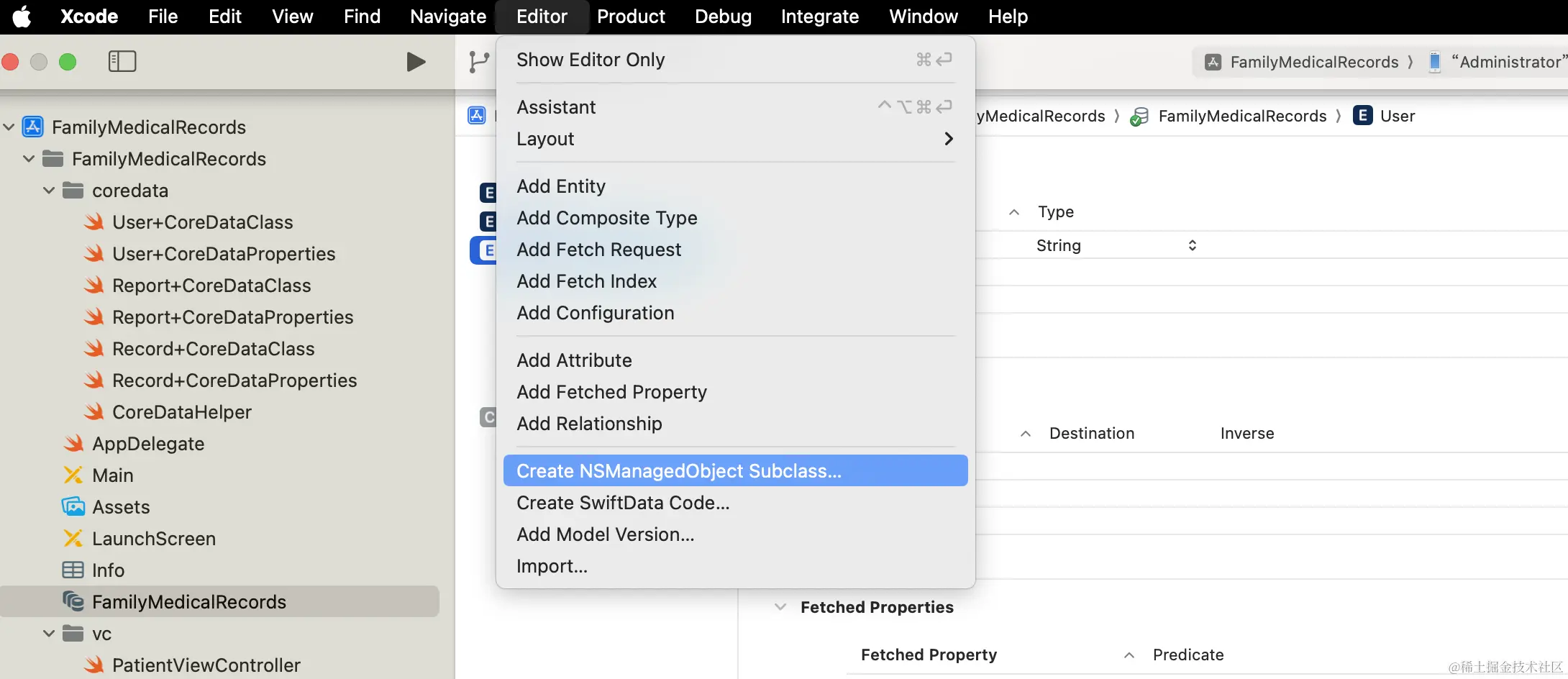This screenshot has height=679, width=1568.
Task: Open the File menu
Action: click(x=163, y=17)
